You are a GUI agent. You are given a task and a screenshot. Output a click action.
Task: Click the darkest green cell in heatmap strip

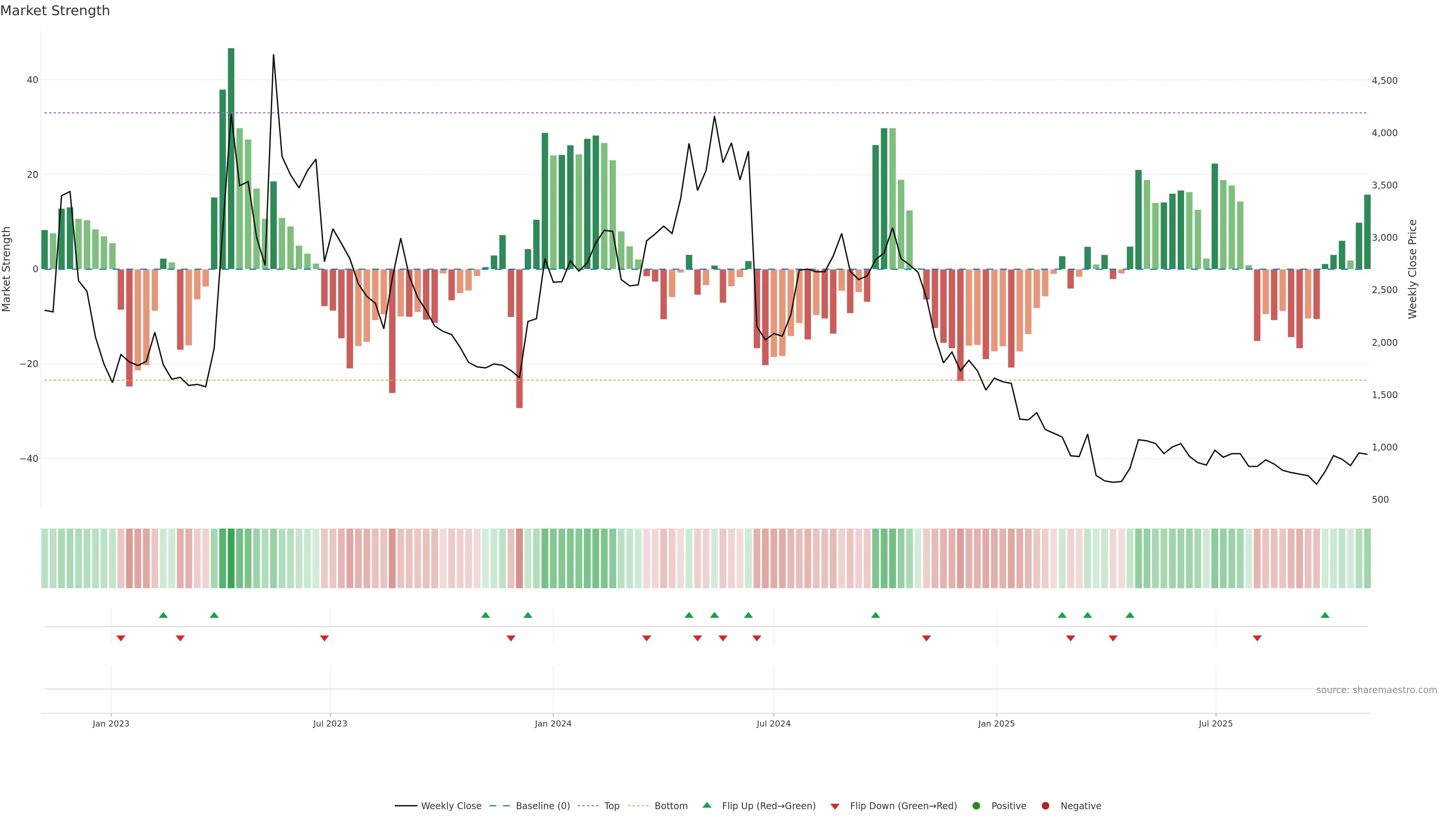pos(231,559)
